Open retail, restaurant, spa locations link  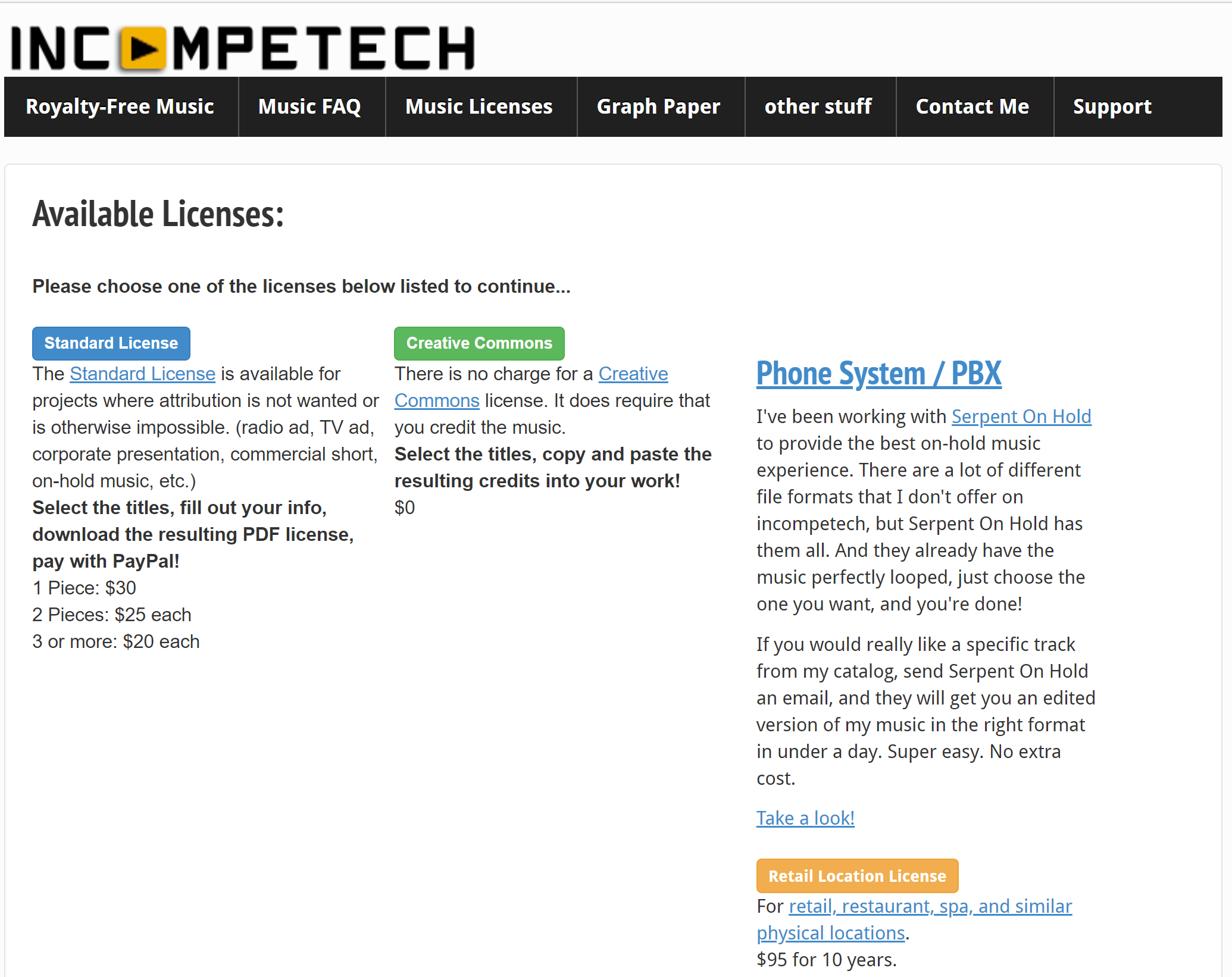(930, 906)
